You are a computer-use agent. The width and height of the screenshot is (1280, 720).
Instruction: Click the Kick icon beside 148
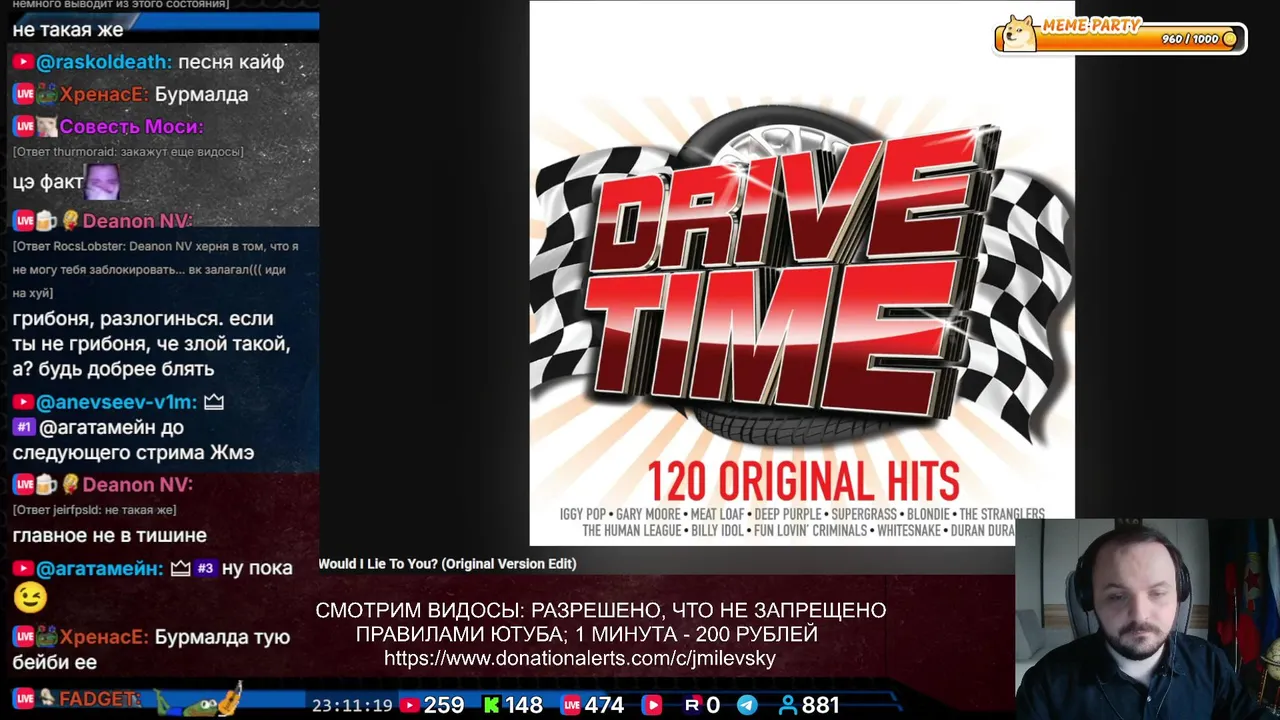(x=492, y=706)
